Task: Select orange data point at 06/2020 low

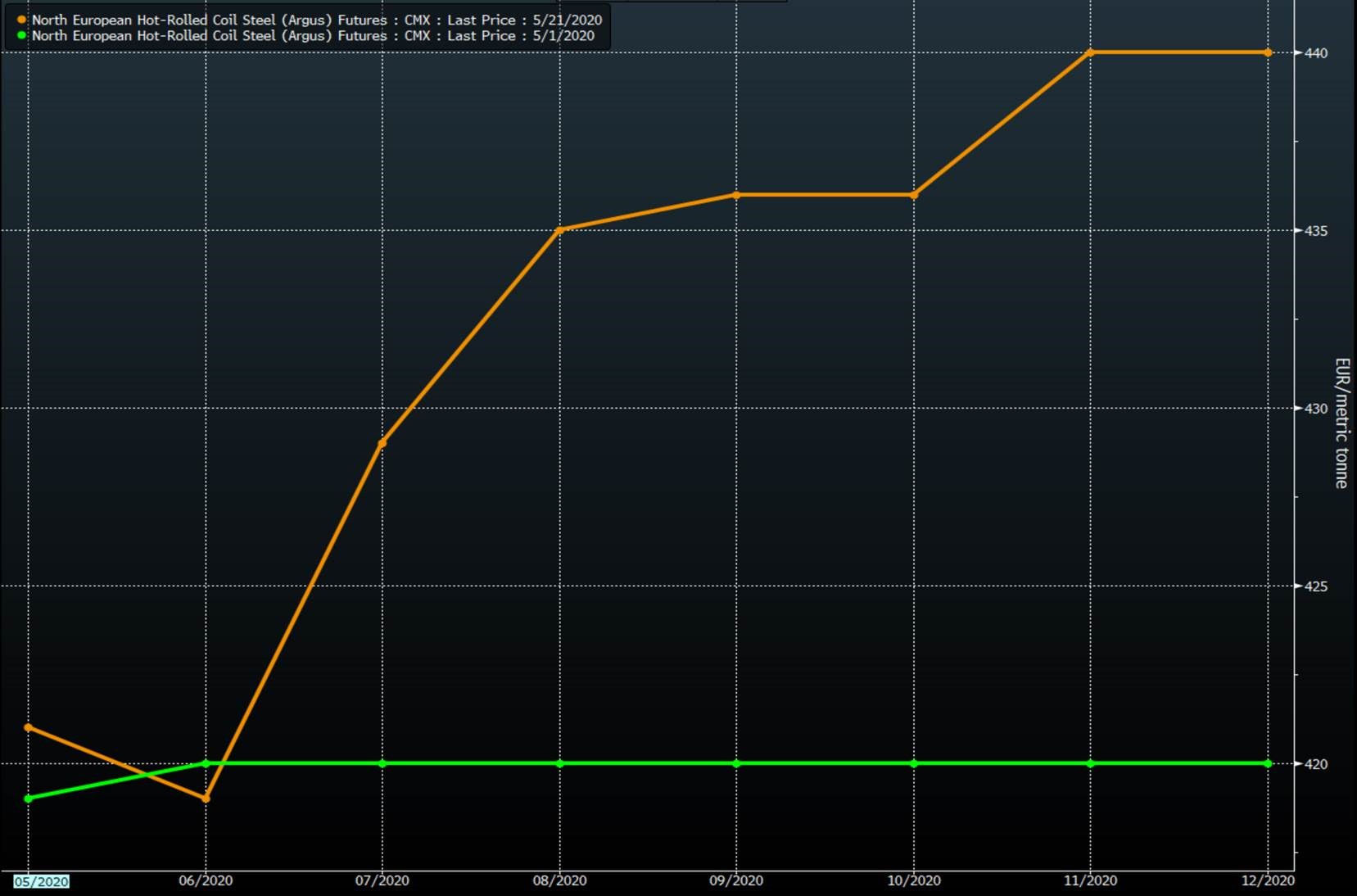Action: click(x=206, y=799)
